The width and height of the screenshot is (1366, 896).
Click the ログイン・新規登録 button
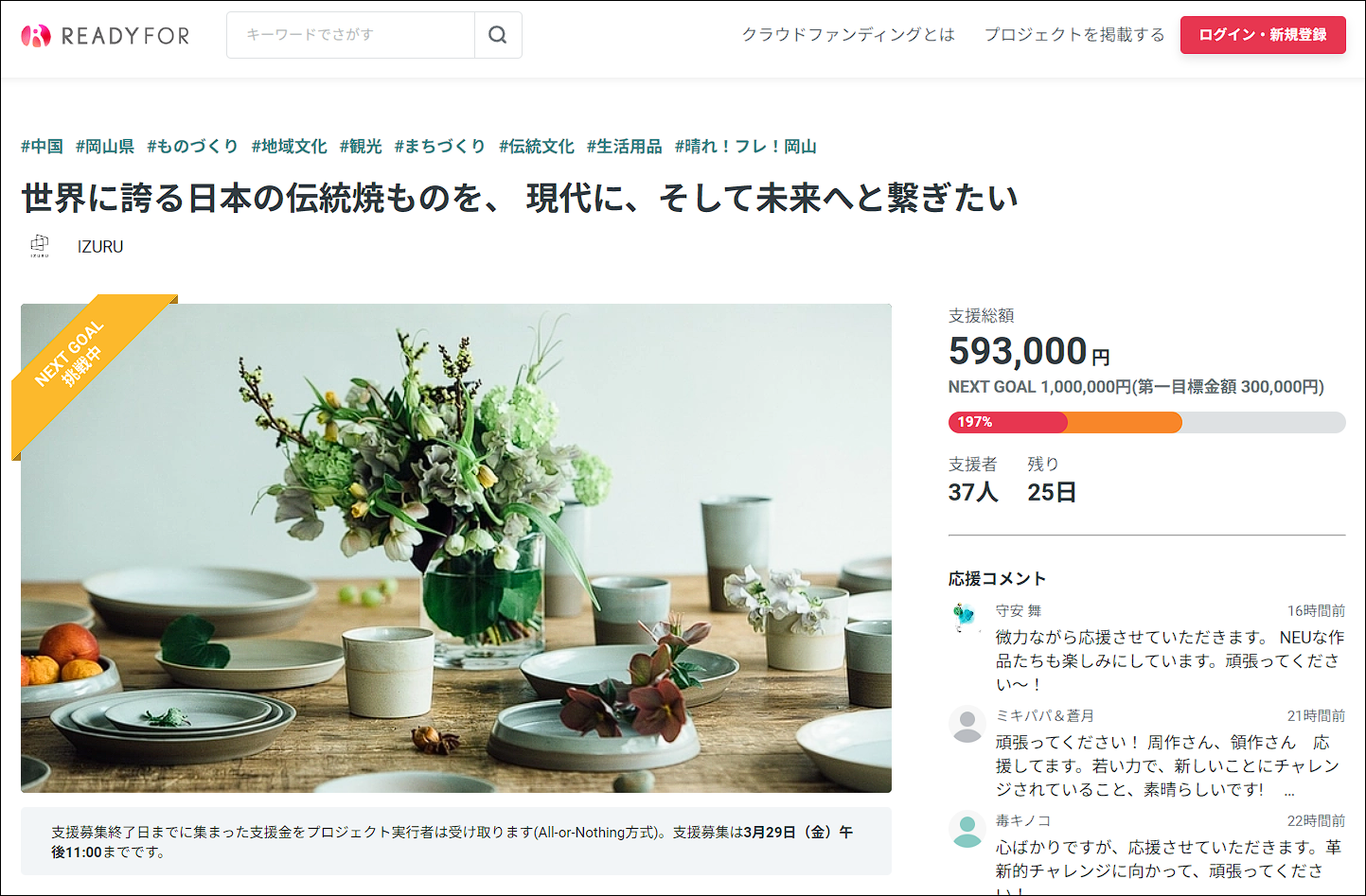[x=1263, y=35]
